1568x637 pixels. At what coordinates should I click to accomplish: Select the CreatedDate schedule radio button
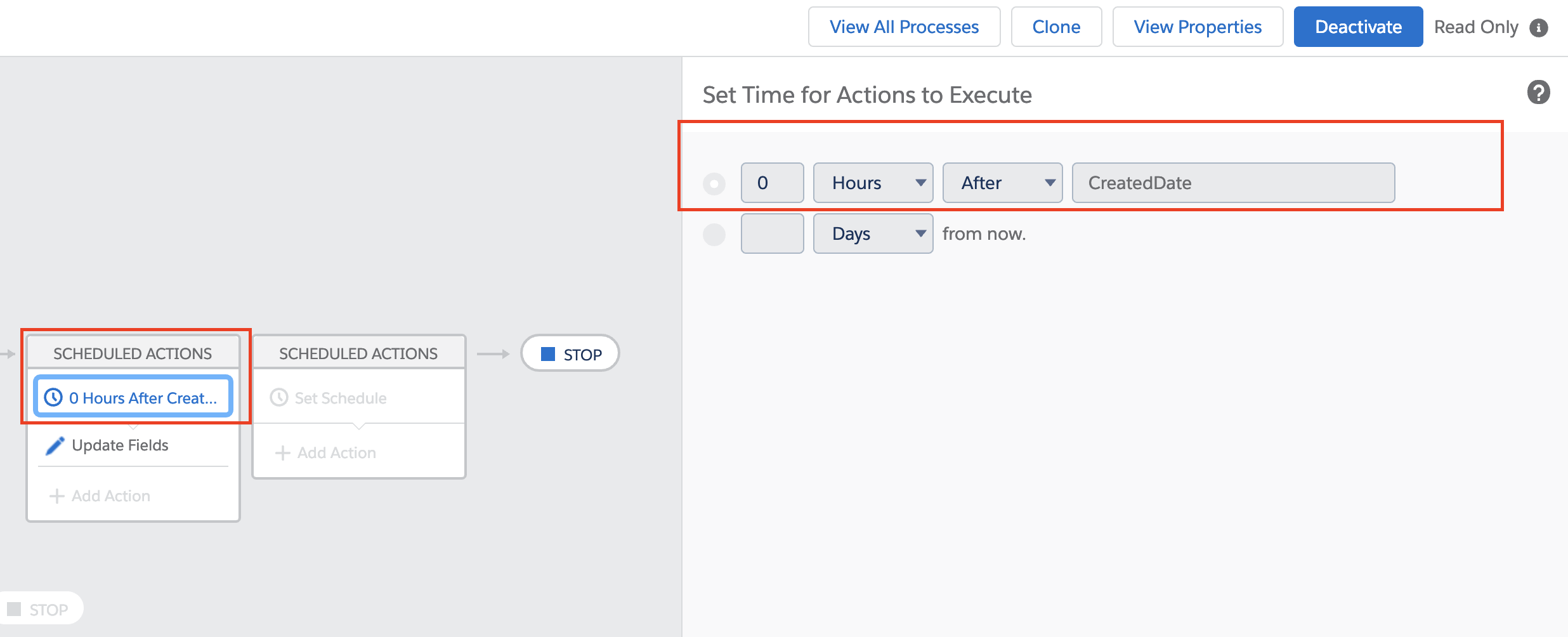714,184
